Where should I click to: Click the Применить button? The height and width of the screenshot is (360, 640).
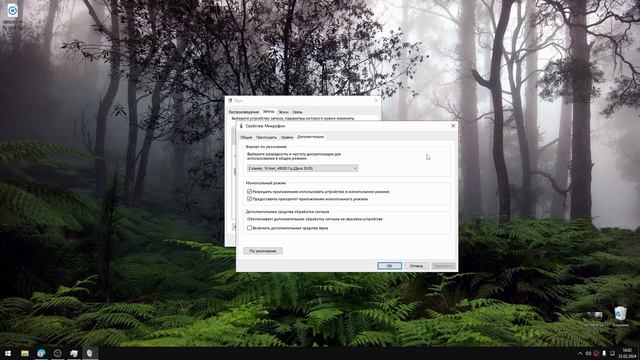(443, 266)
